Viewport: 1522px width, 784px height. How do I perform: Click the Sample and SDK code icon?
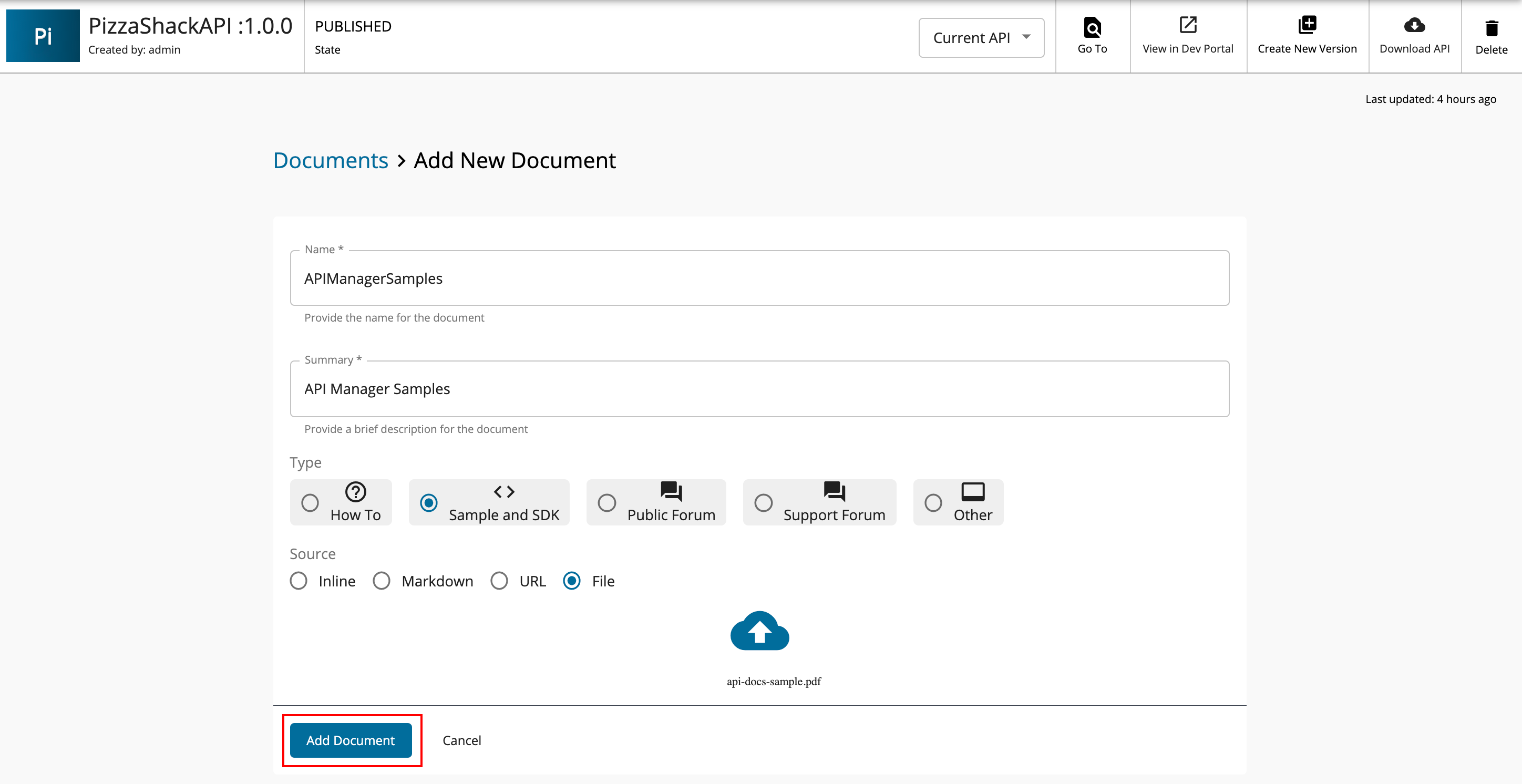click(504, 491)
